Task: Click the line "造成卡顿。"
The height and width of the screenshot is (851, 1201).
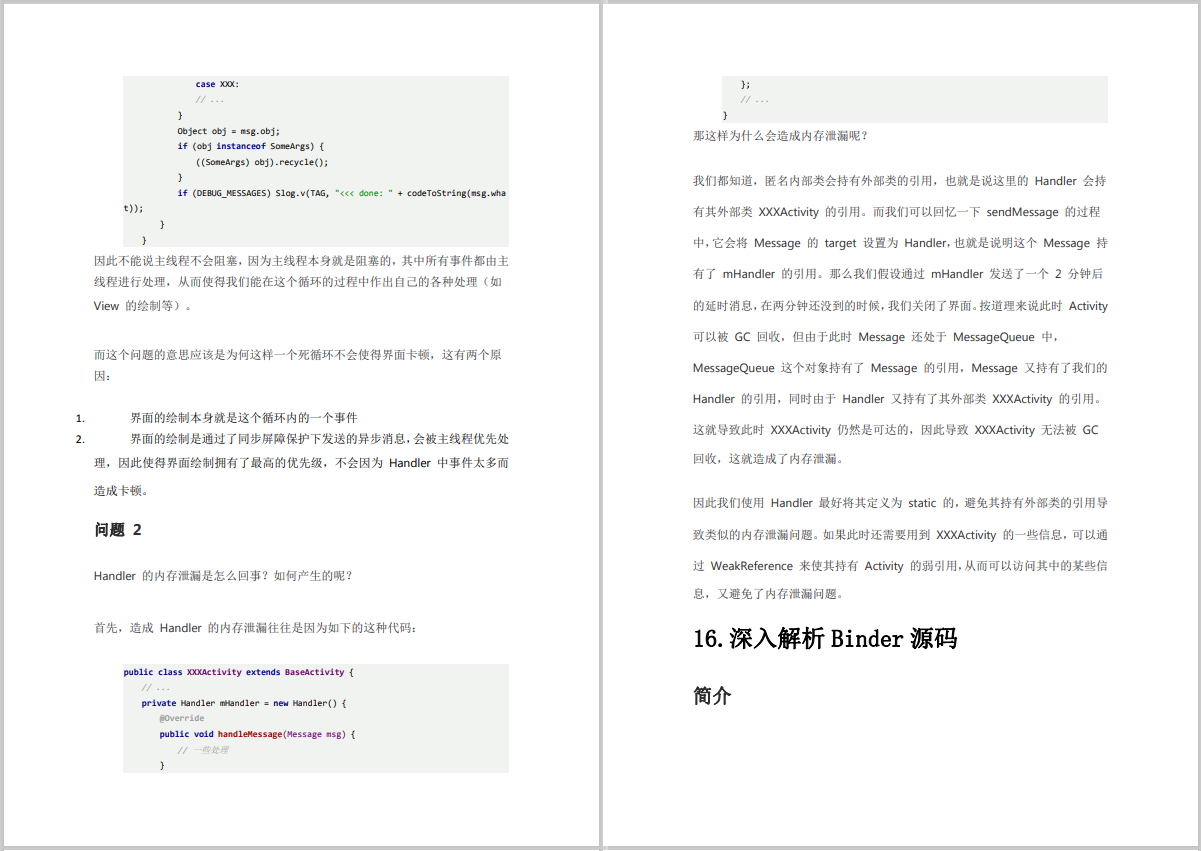Action: (x=121, y=491)
